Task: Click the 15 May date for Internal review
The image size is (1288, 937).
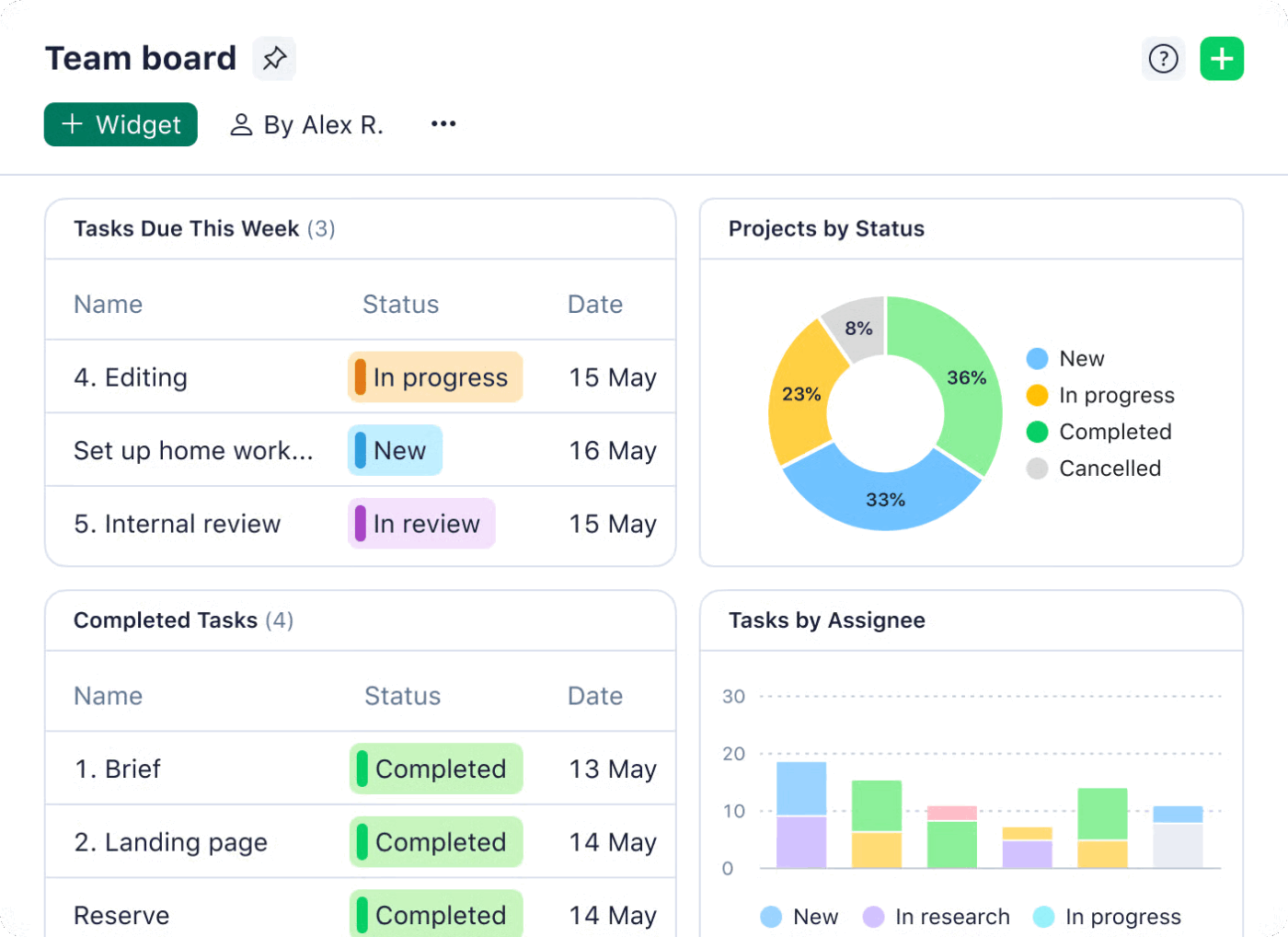Action: click(611, 524)
